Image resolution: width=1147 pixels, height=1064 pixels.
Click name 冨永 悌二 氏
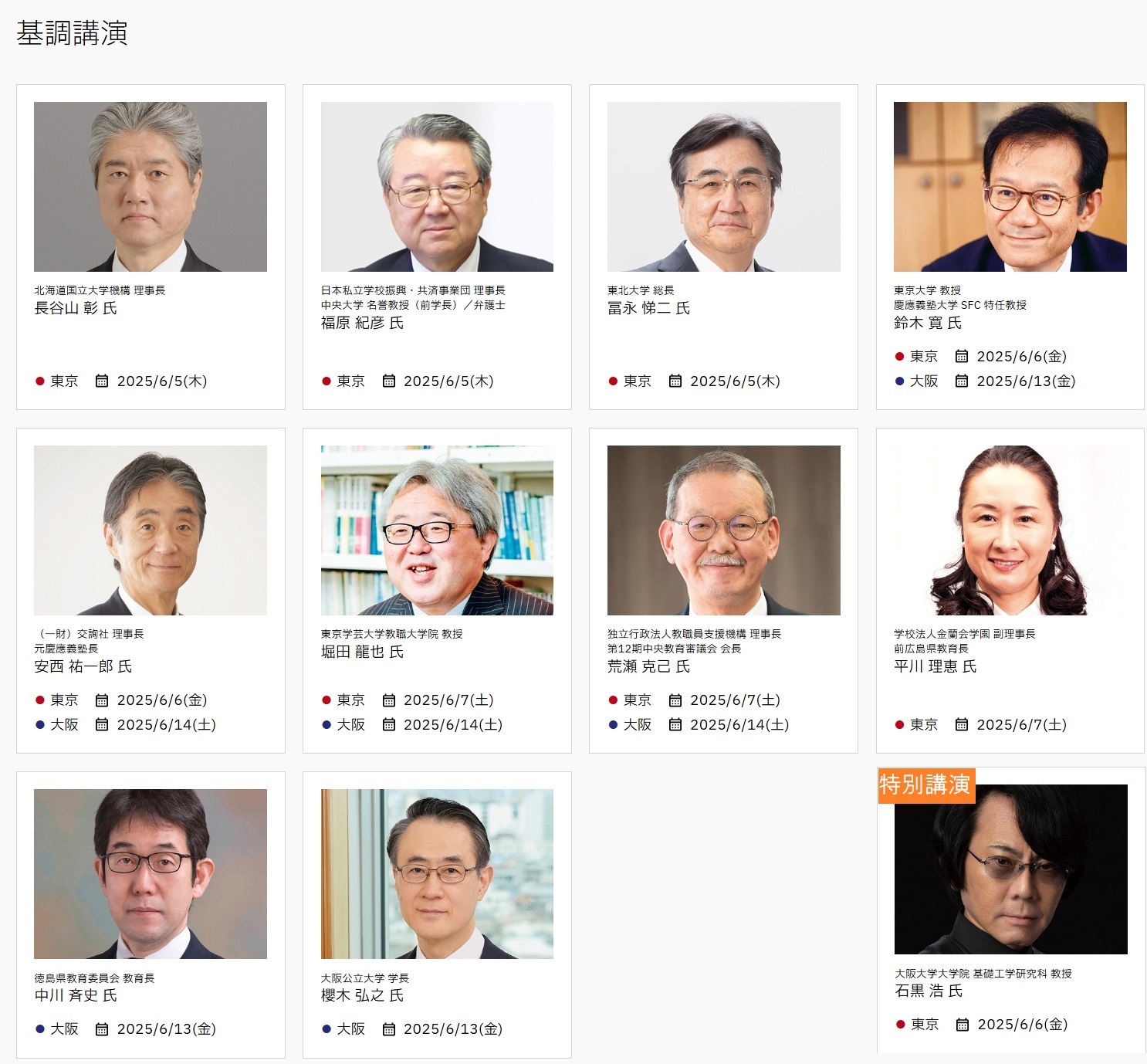coord(648,308)
